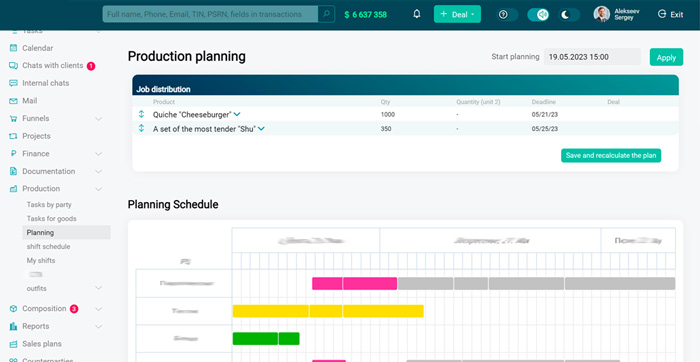
Task: Open Chats with clients
Action: pyautogui.click(x=53, y=66)
